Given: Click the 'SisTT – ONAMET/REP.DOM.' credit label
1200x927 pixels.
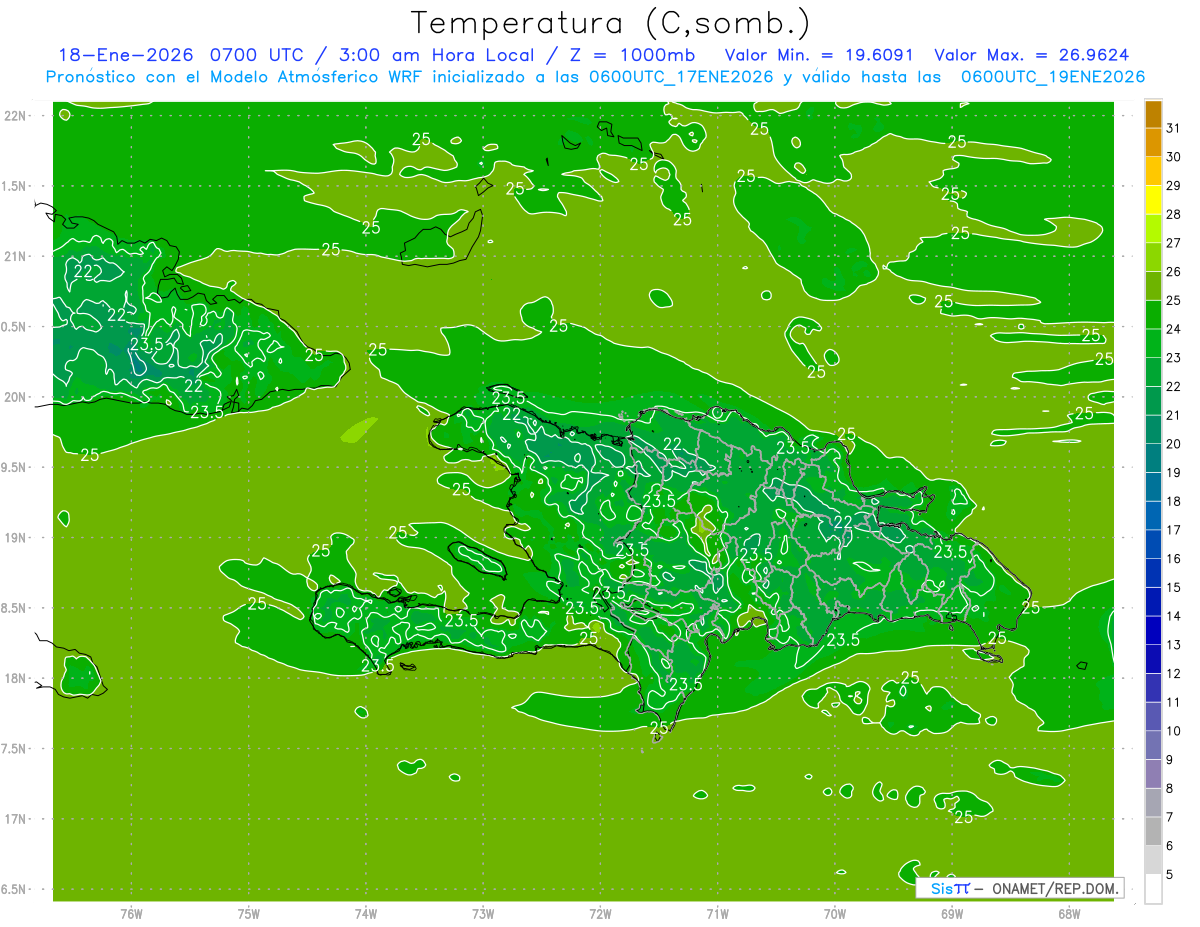Looking at the screenshot, I should click(1022, 888).
